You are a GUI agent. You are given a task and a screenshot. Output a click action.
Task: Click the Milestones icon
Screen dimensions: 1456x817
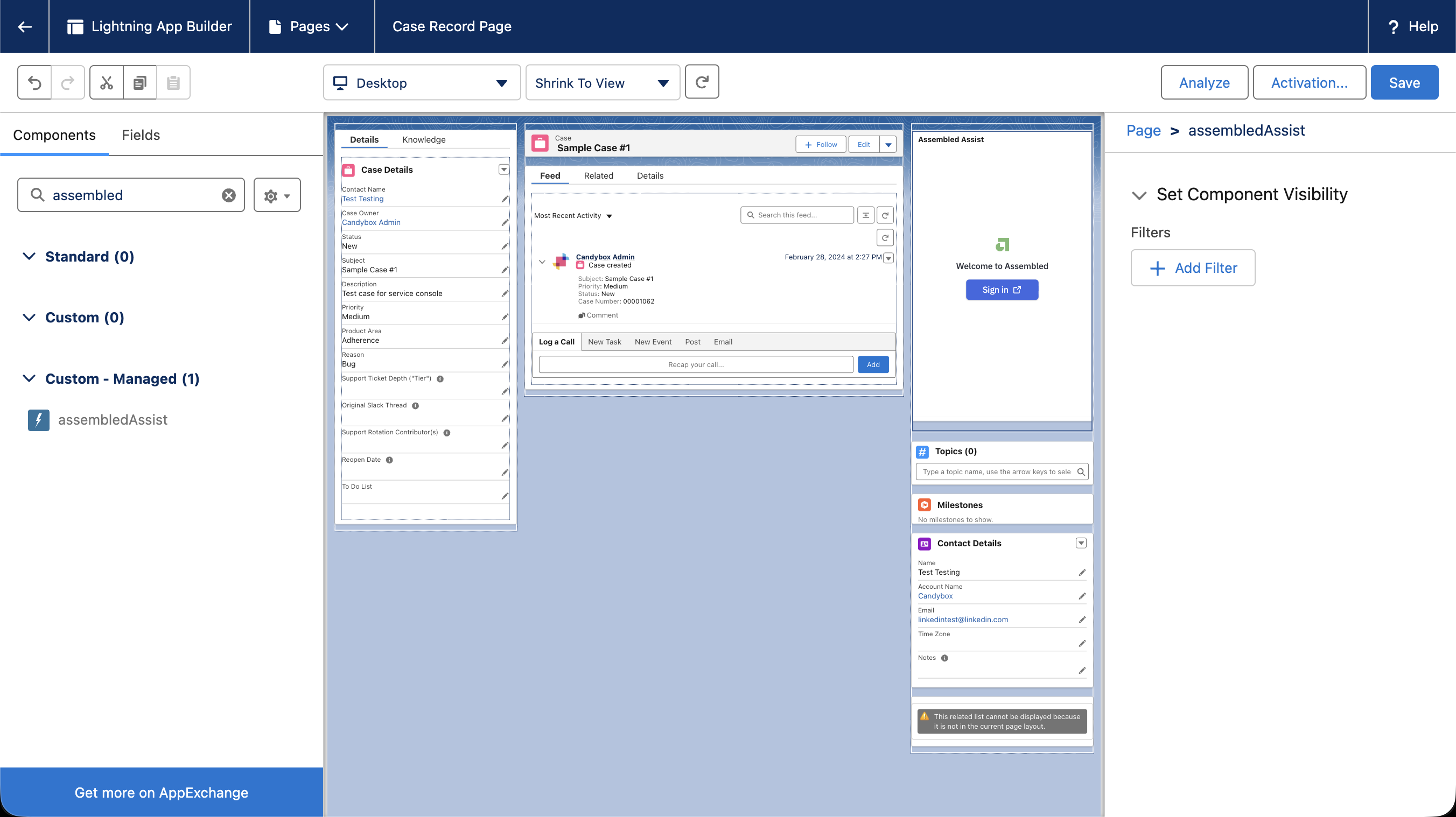925,504
